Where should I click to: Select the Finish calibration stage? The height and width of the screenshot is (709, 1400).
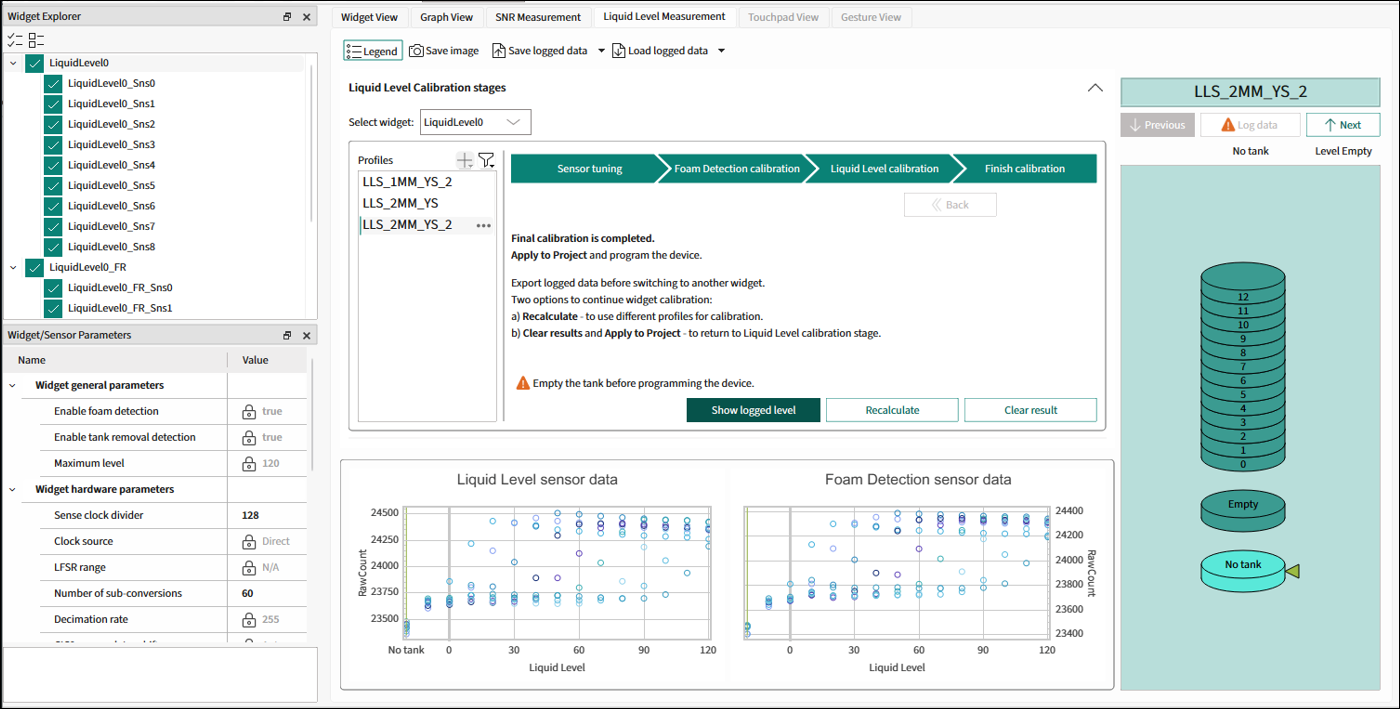1025,169
